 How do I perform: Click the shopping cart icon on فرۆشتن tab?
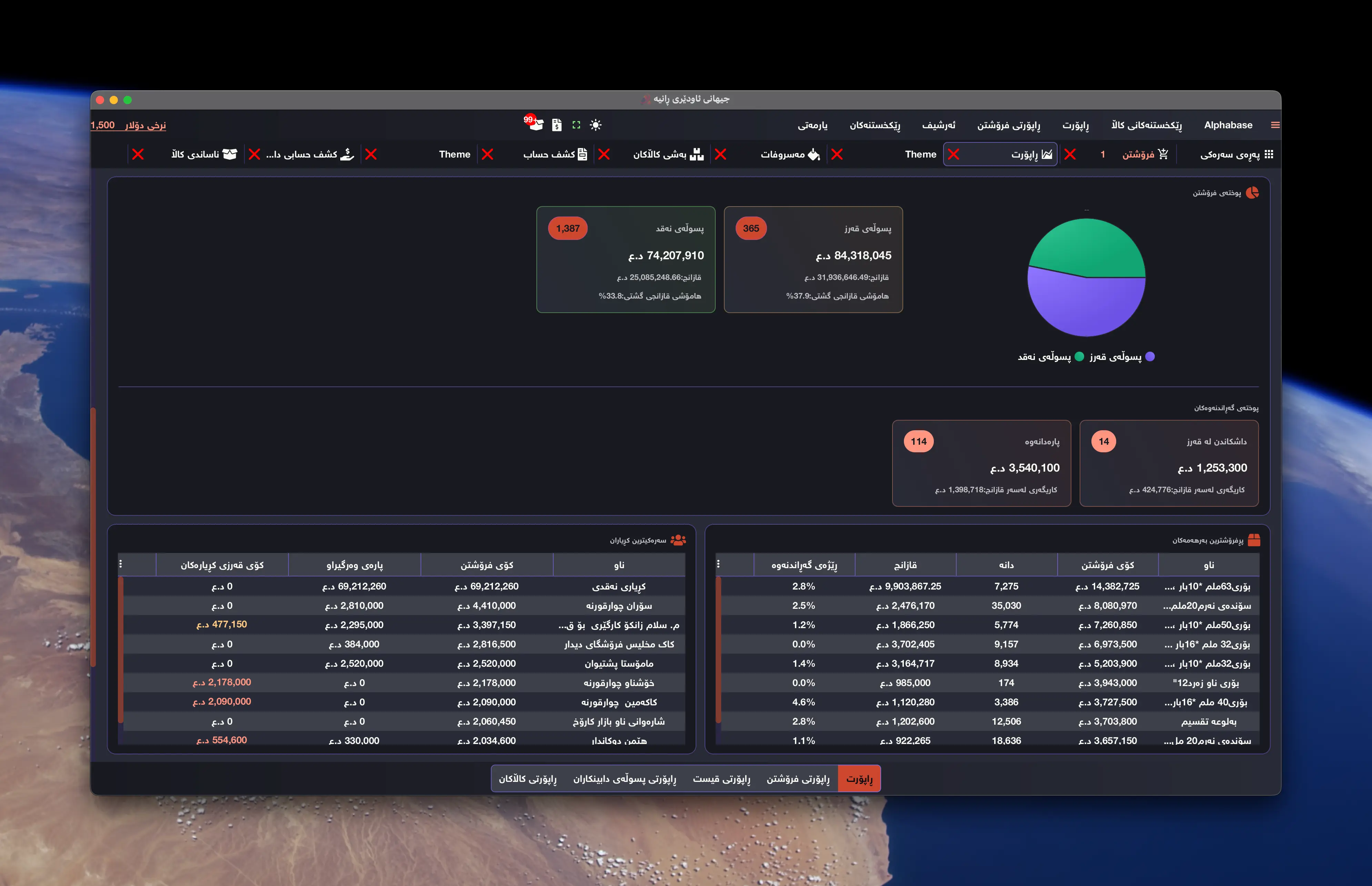[x=1163, y=154]
